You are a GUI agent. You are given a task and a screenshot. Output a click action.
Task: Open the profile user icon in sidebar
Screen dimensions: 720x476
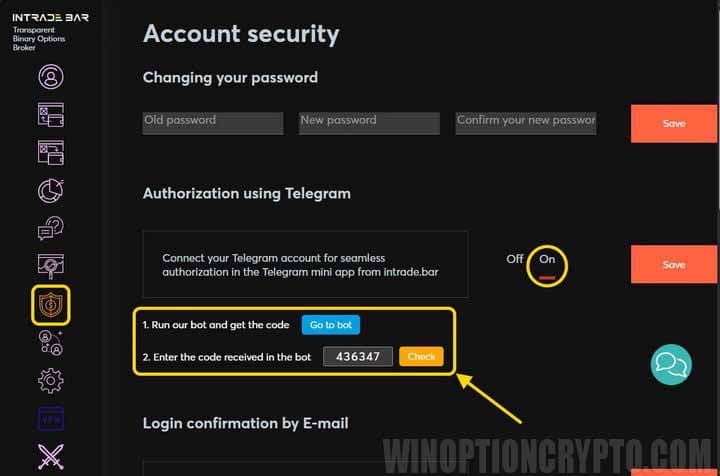(x=51, y=76)
